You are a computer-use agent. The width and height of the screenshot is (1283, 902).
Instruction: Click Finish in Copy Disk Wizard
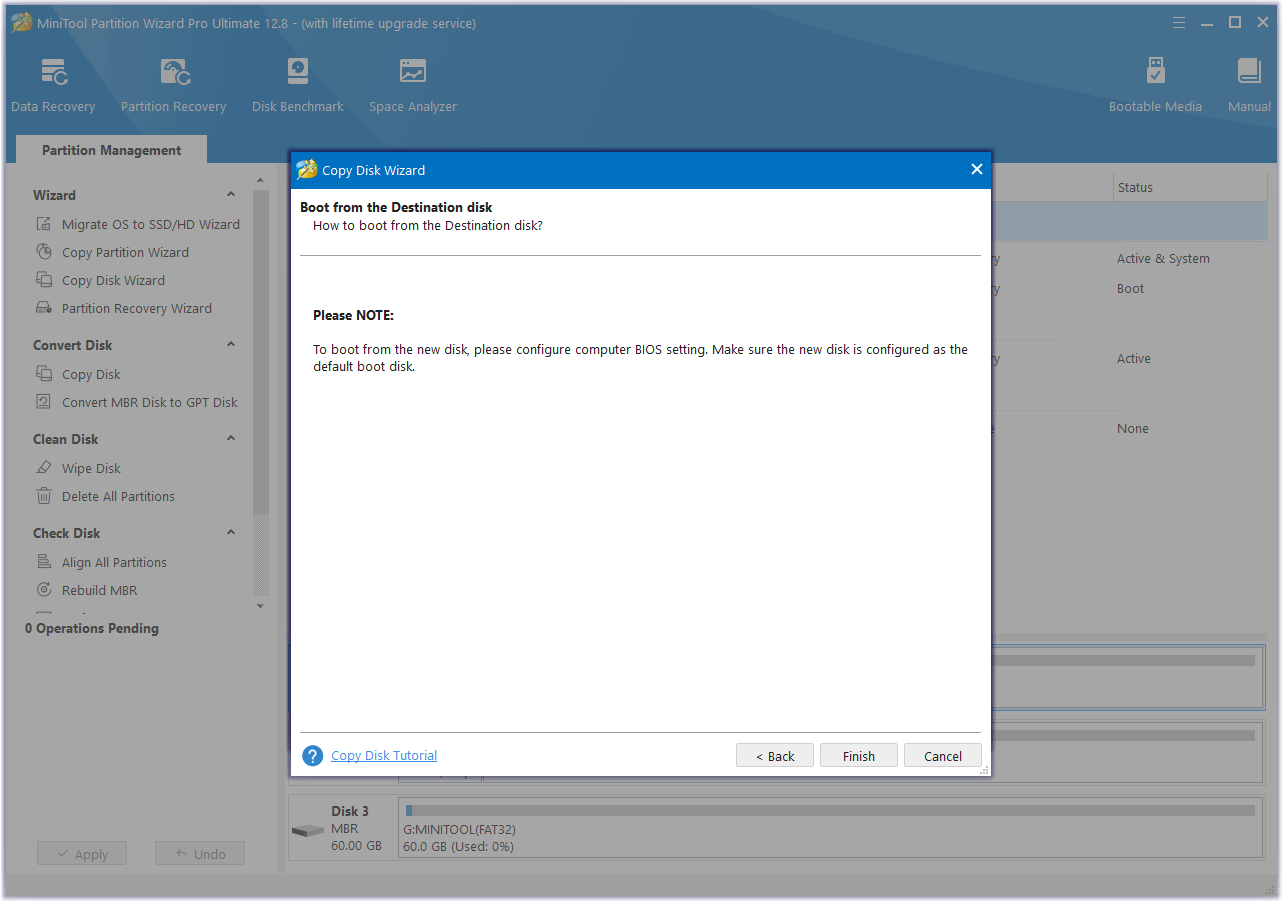pyautogui.click(x=859, y=756)
